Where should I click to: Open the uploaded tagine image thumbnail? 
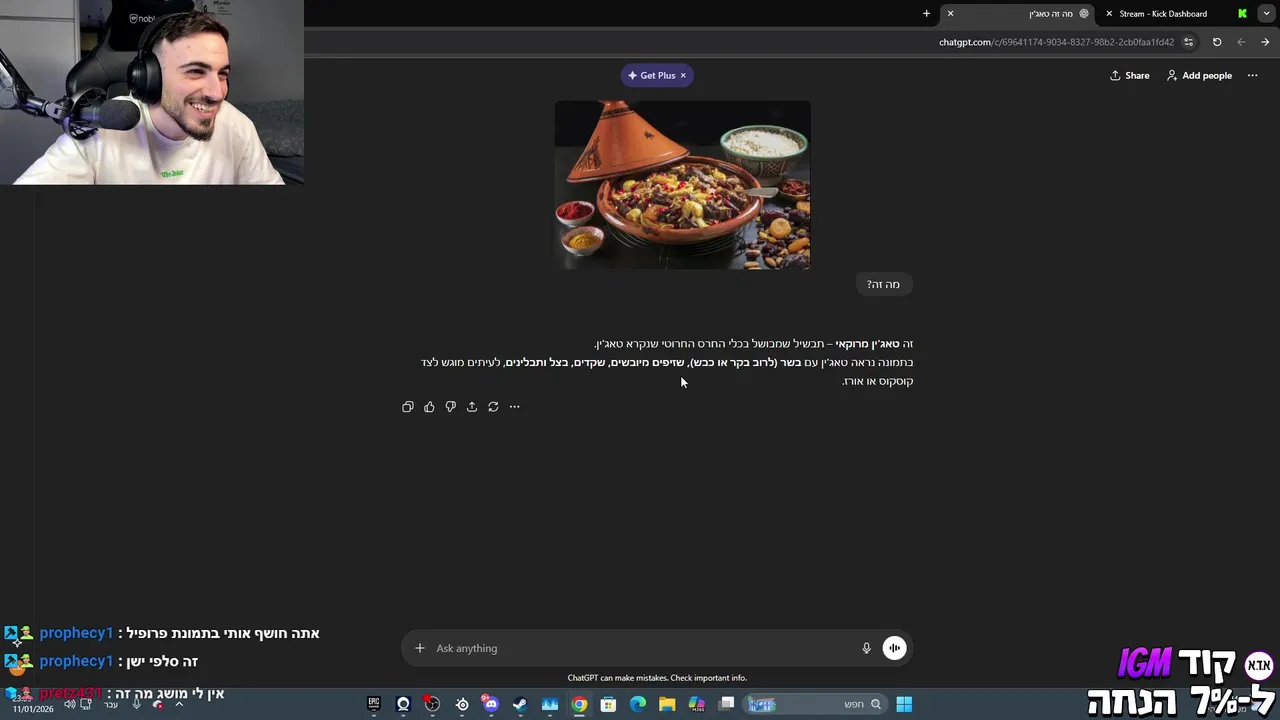[x=682, y=184]
